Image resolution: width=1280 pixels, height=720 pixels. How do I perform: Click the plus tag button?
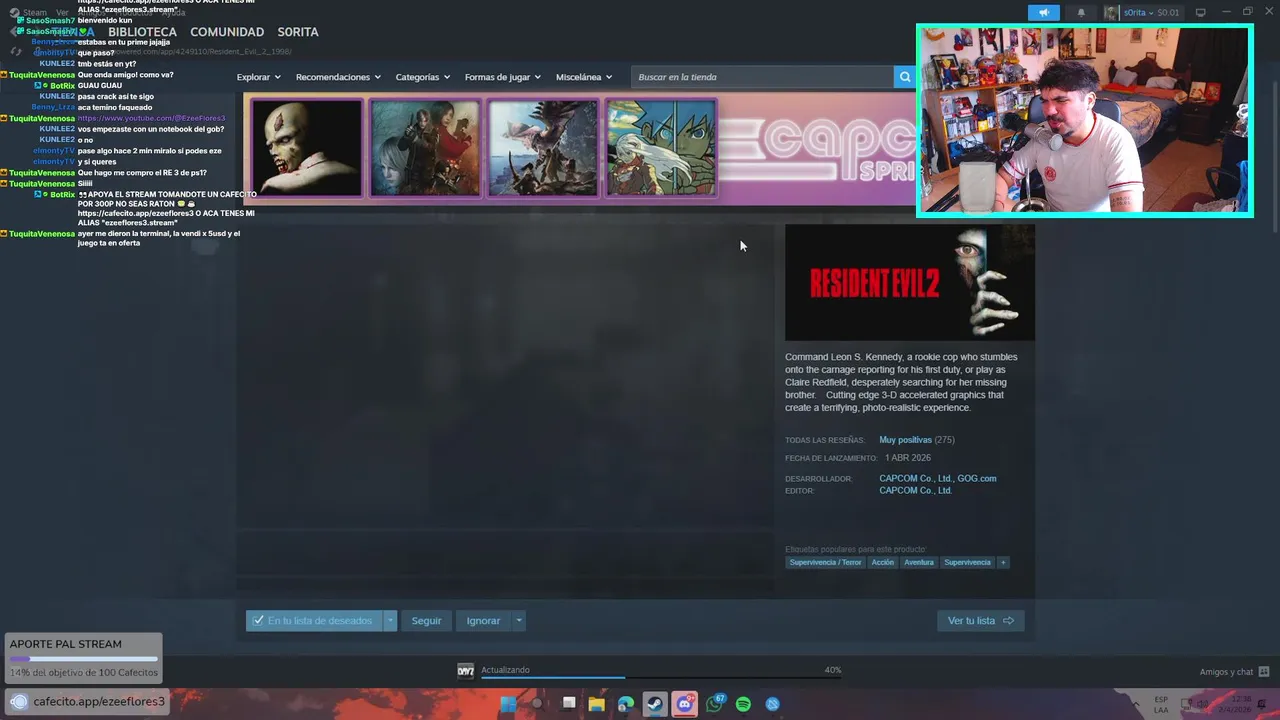point(1003,562)
